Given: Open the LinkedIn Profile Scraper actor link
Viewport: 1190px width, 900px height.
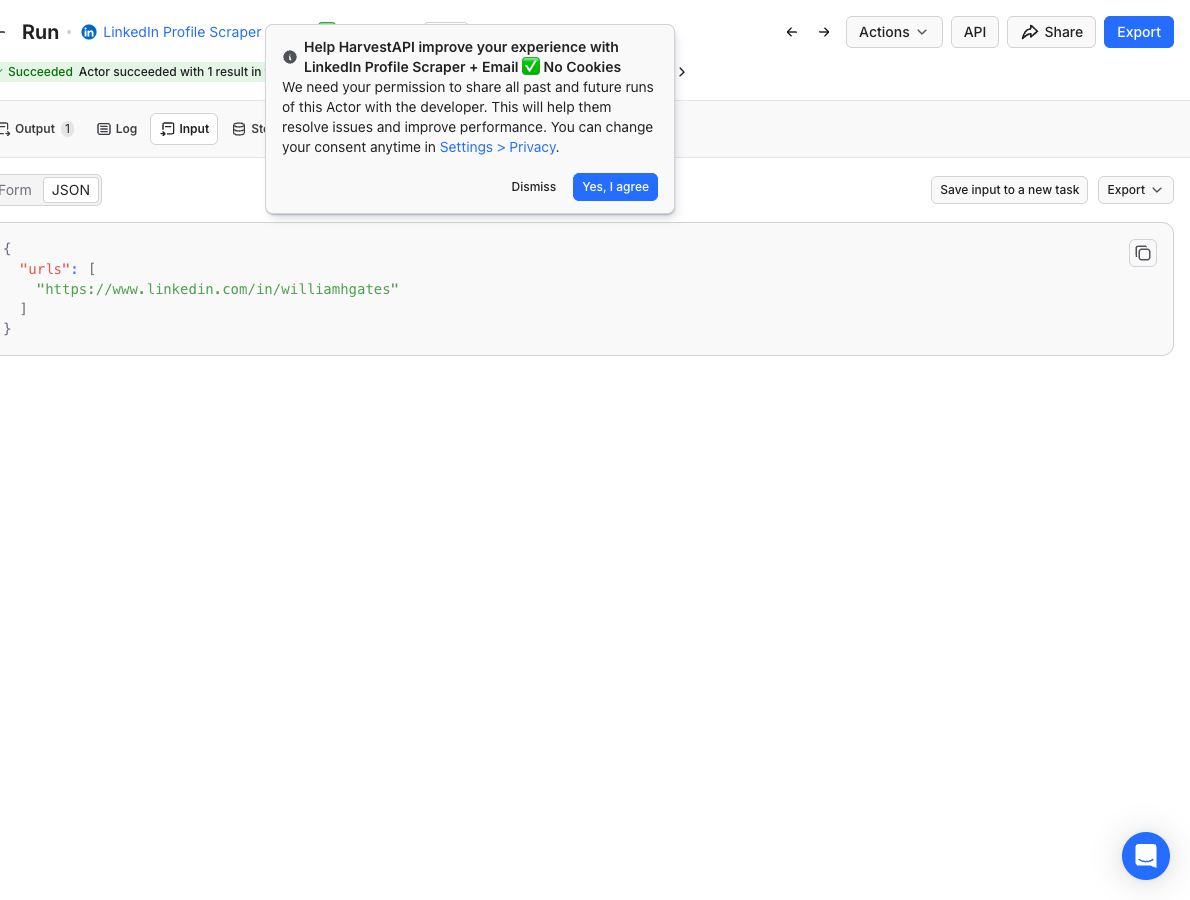Looking at the screenshot, I should [182, 32].
